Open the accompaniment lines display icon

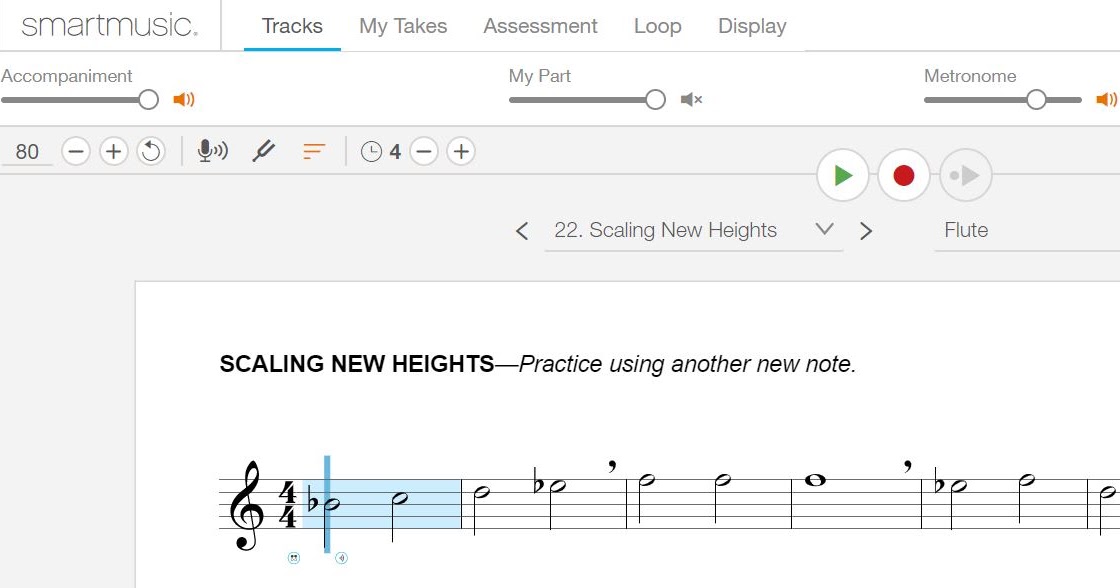pyautogui.click(x=313, y=151)
